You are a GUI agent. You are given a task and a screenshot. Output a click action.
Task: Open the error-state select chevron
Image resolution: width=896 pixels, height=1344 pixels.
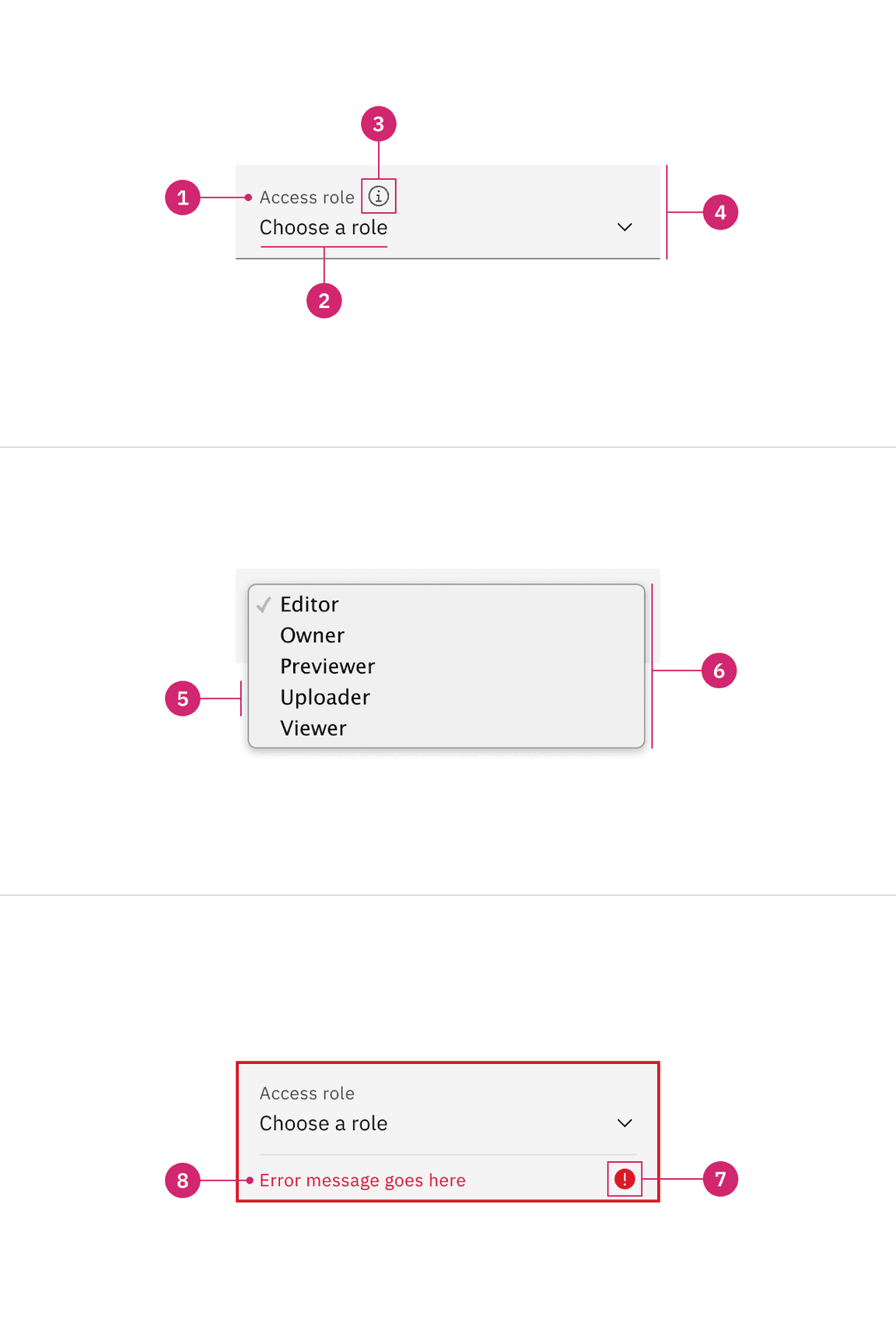pyautogui.click(x=625, y=1123)
